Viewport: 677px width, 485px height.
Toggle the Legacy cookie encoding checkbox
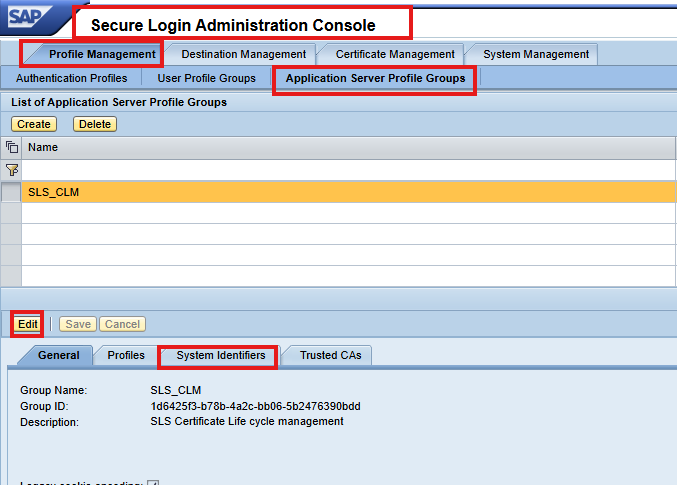[x=153, y=482]
